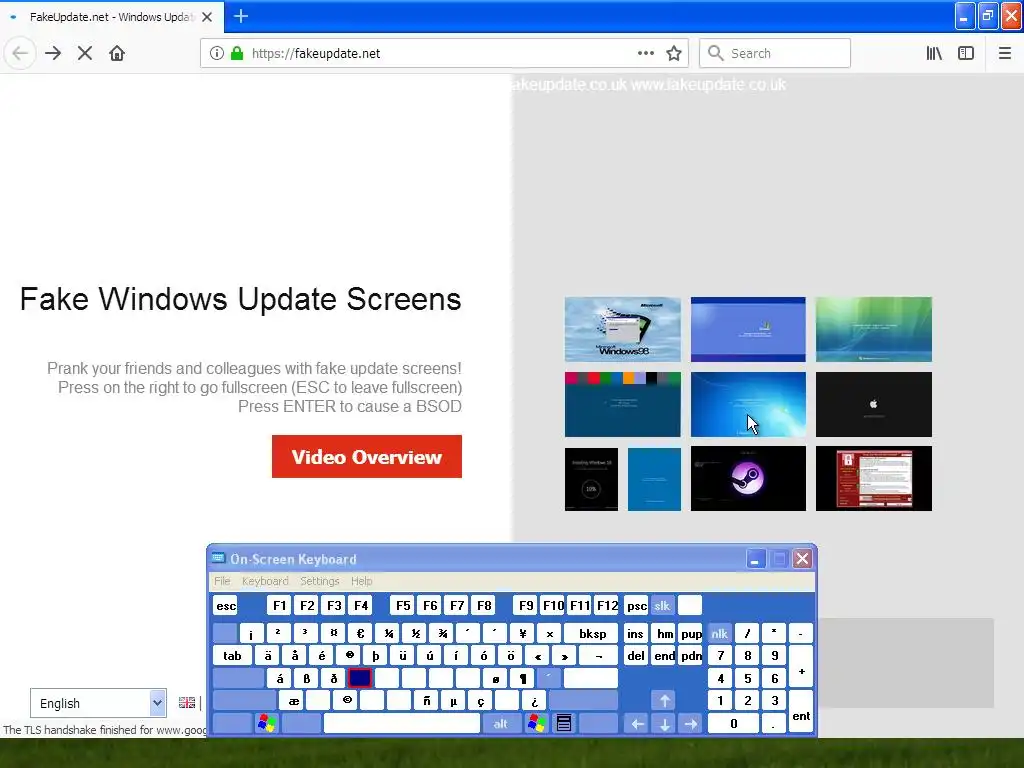Toggle the alt key on On-Screen Keyboard
The image size is (1024, 768).
pos(500,723)
